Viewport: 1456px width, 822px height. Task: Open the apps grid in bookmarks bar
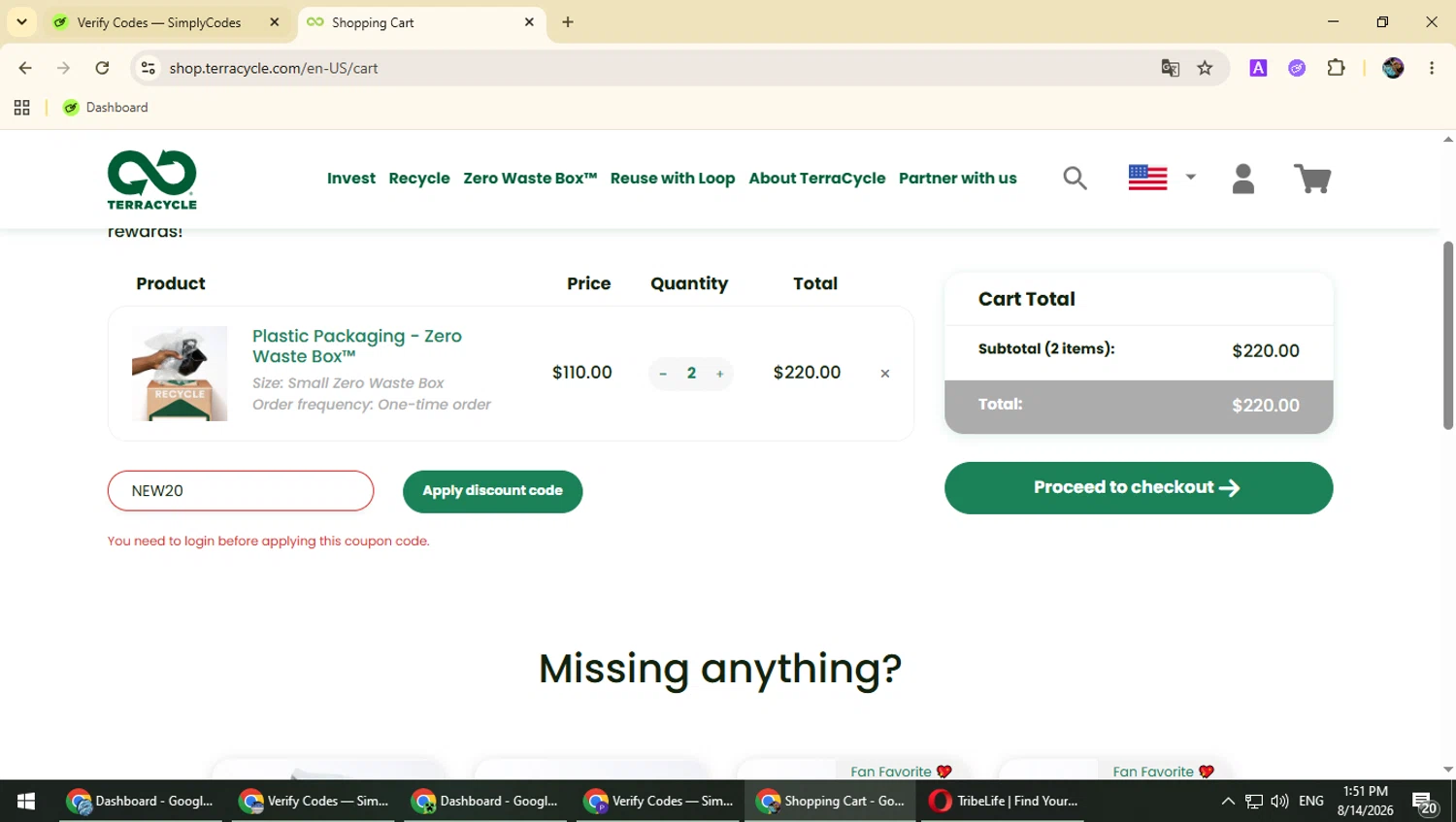(22, 108)
